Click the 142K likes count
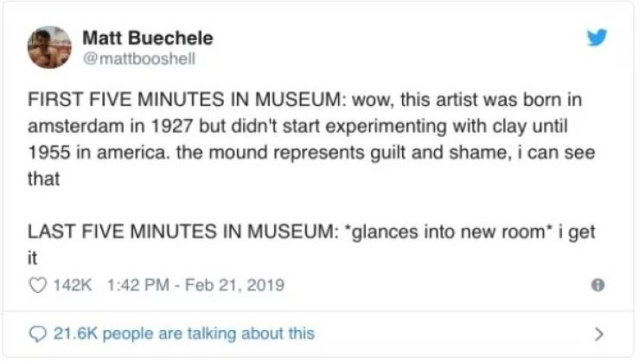The height and width of the screenshot is (362, 640). tap(73, 285)
